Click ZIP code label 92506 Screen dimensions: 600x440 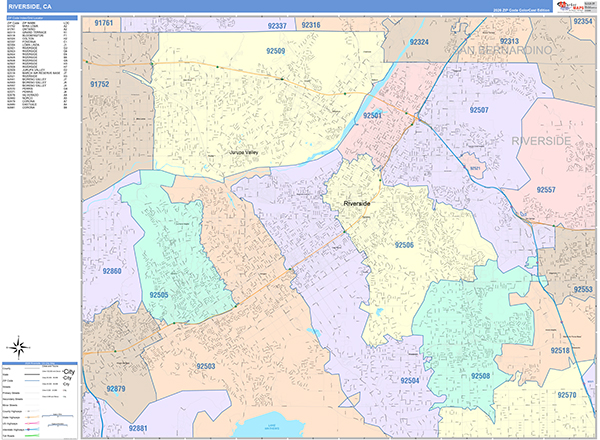pyautogui.click(x=404, y=245)
